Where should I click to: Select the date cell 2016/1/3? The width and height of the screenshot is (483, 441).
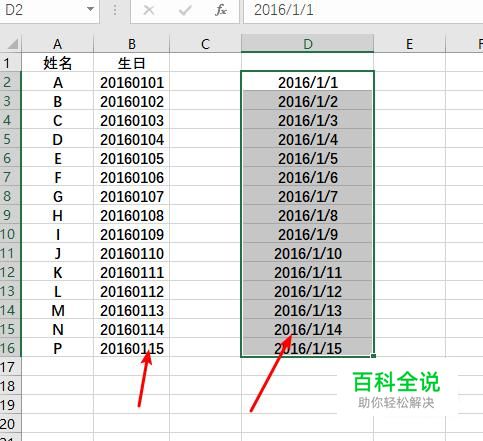pos(308,120)
